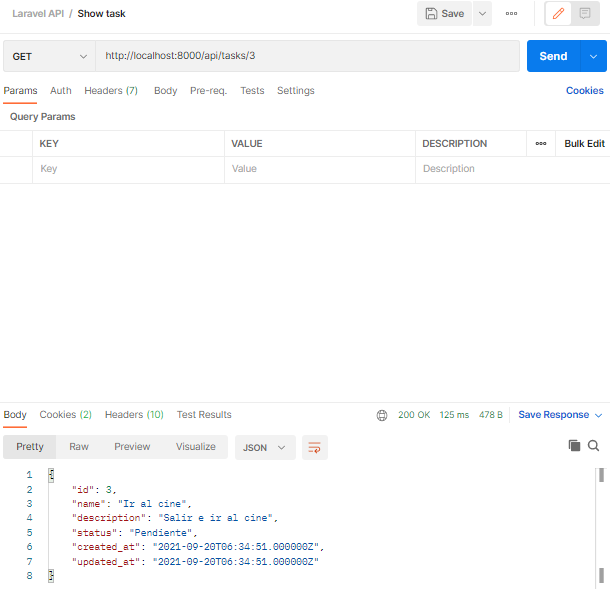Collapse the JSON object at line 1
610x589 pixels.
51,475
